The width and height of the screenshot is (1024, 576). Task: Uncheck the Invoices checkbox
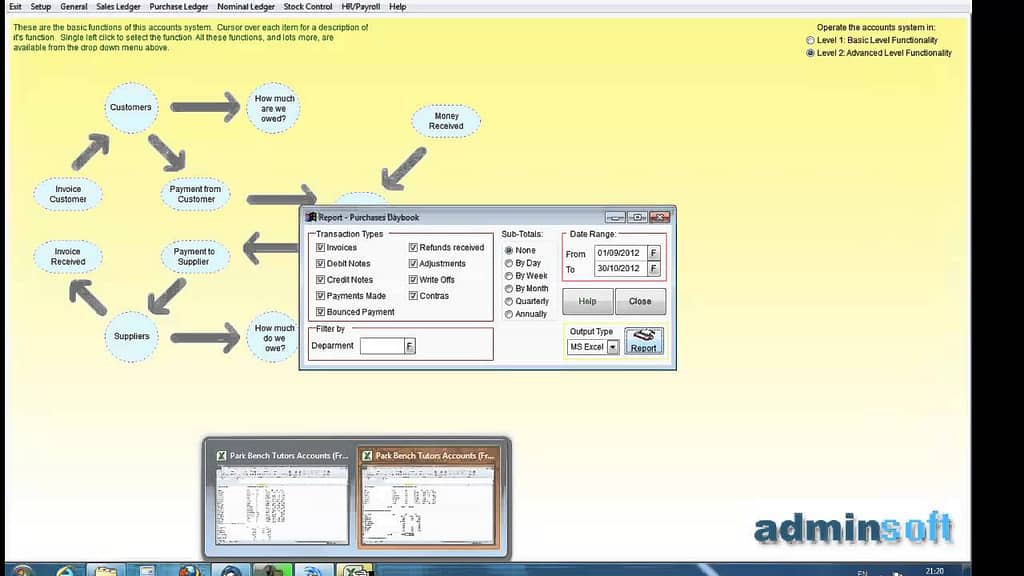[320, 248]
